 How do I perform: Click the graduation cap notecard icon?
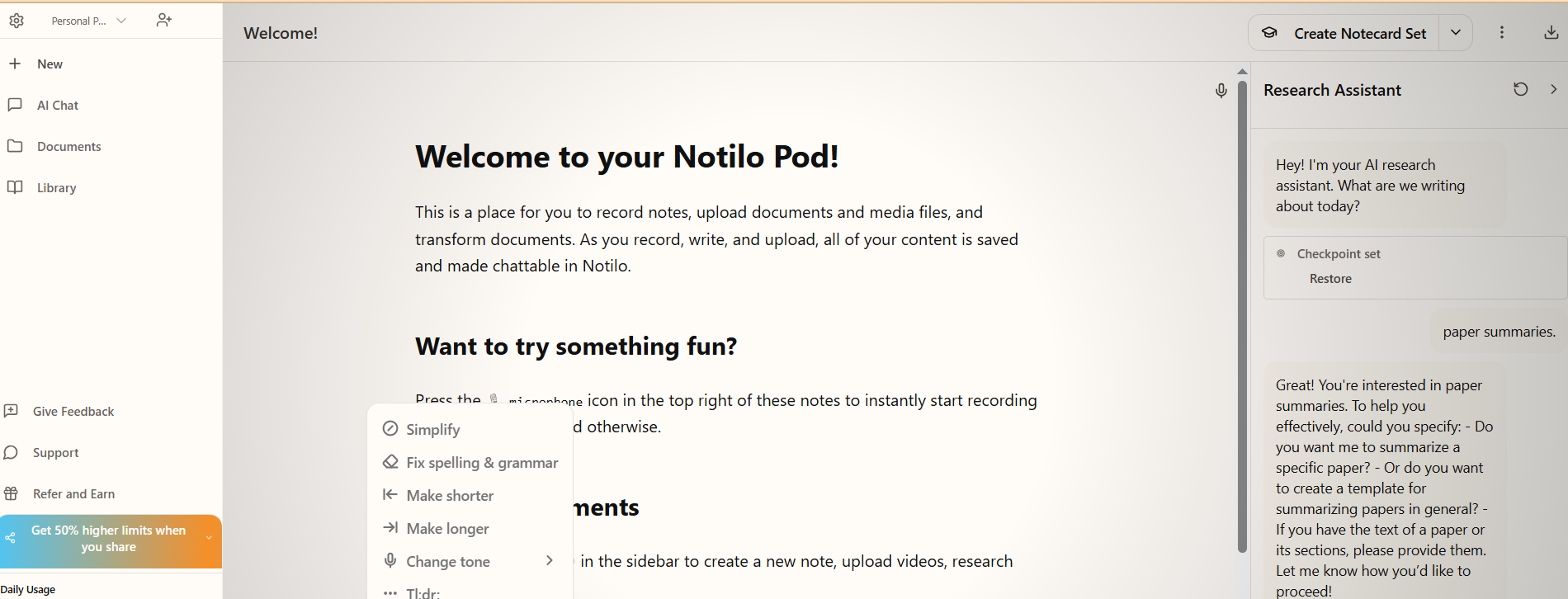pos(1269,33)
